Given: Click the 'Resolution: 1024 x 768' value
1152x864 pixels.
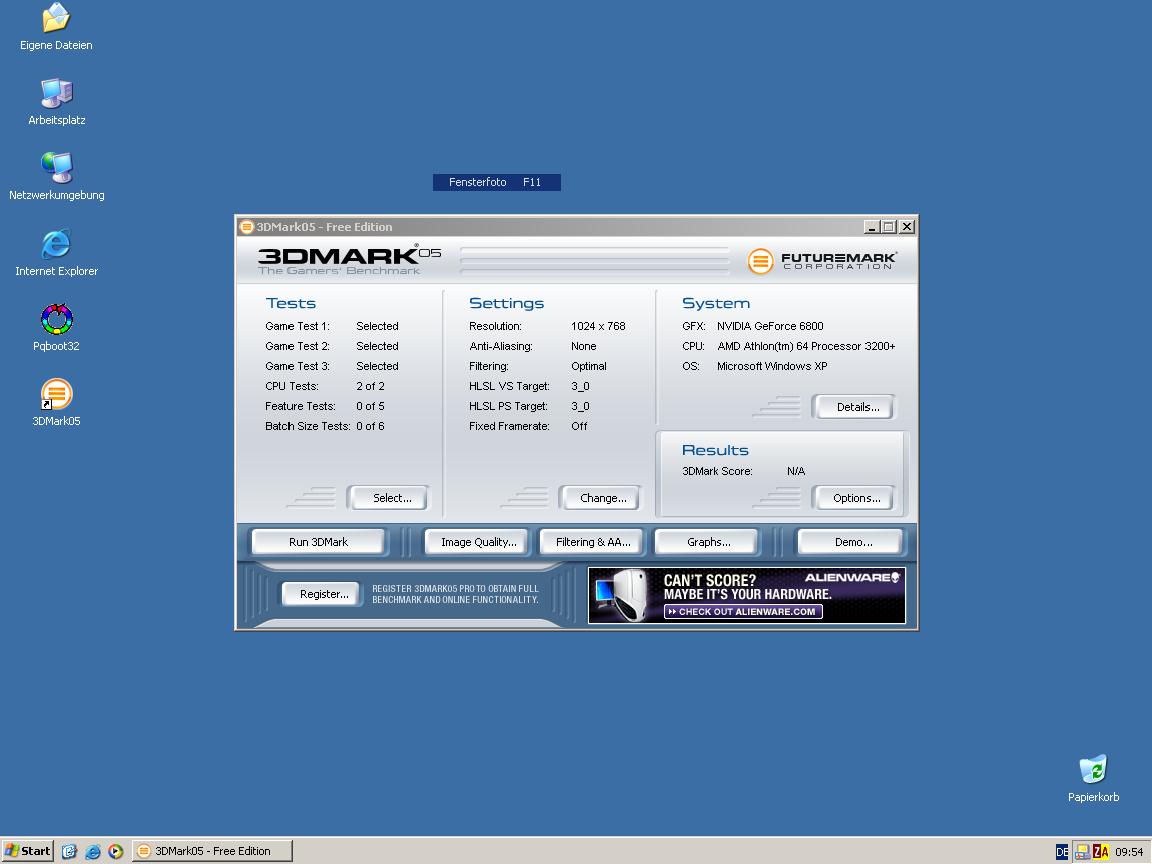Looking at the screenshot, I should (x=598, y=325).
